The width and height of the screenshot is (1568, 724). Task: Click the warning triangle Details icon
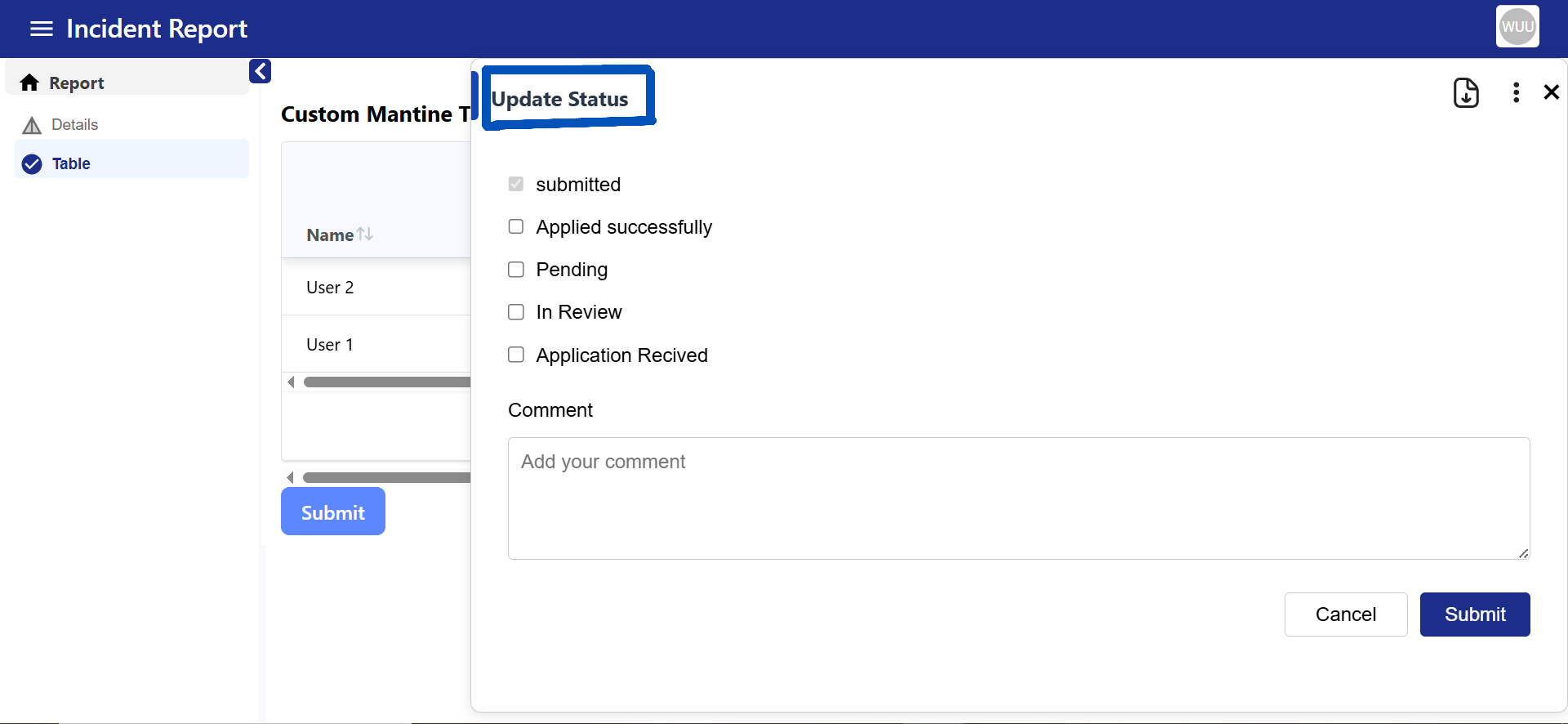pos(32,125)
